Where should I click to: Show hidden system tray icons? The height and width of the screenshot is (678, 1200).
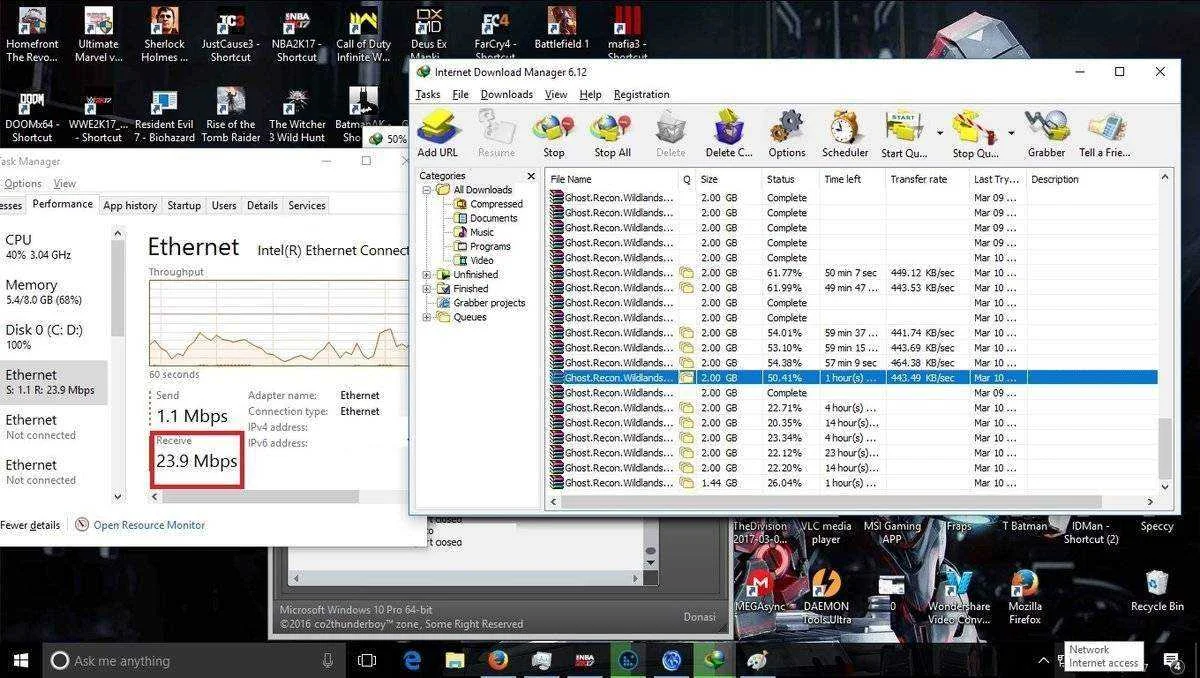click(1043, 660)
